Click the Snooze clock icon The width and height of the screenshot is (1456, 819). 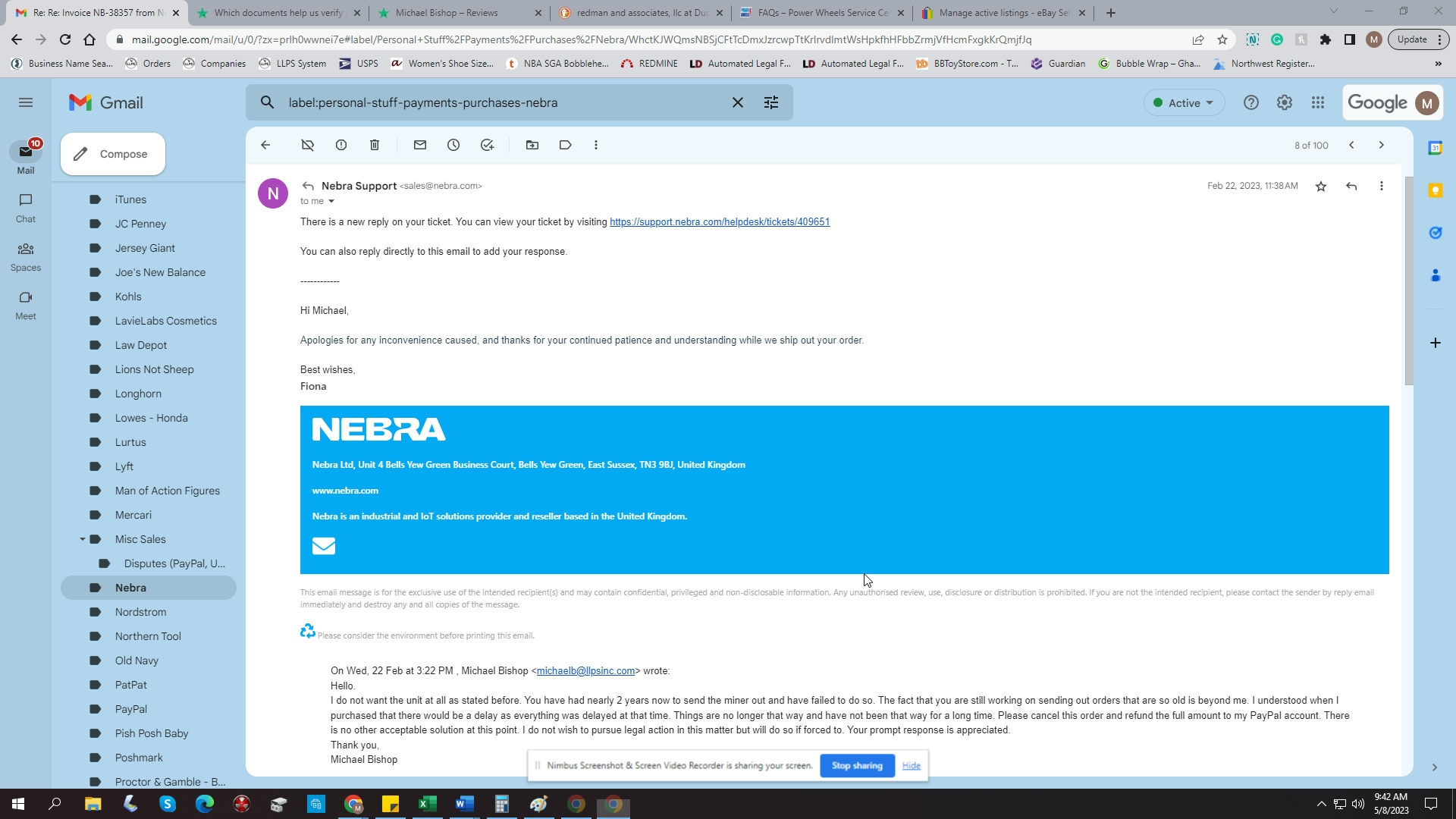click(x=453, y=145)
